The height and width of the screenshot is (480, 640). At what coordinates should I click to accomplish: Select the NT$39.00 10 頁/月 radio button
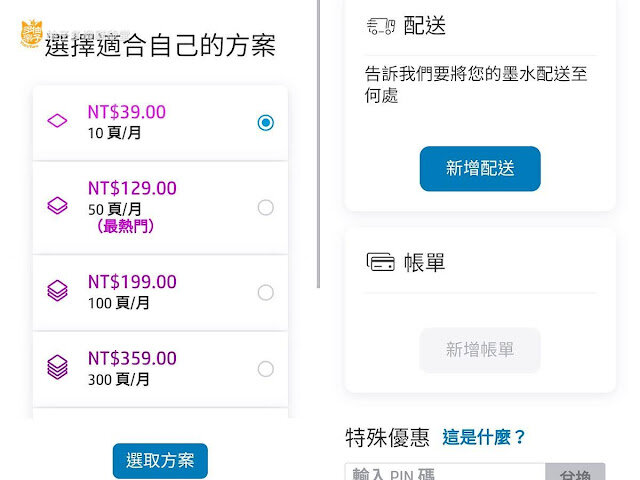point(265,123)
